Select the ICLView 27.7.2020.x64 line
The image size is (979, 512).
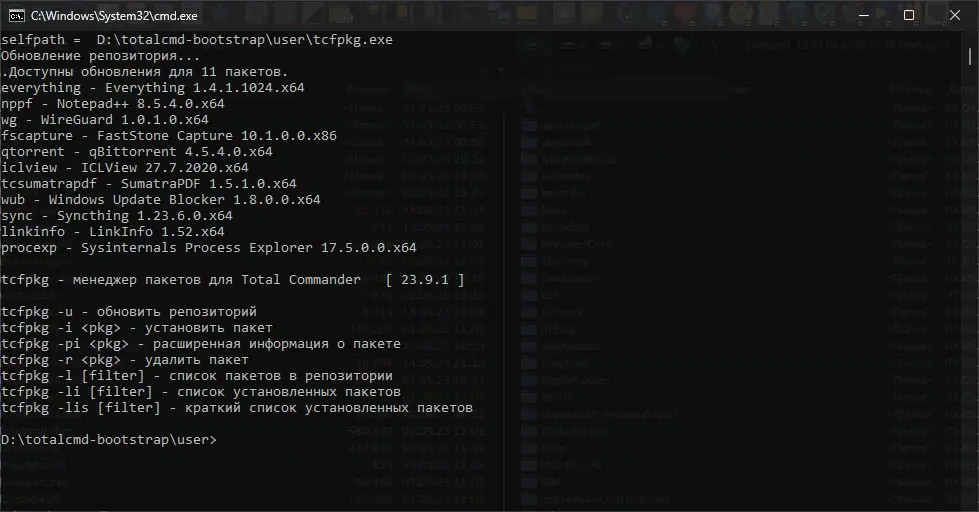tap(125, 168)
